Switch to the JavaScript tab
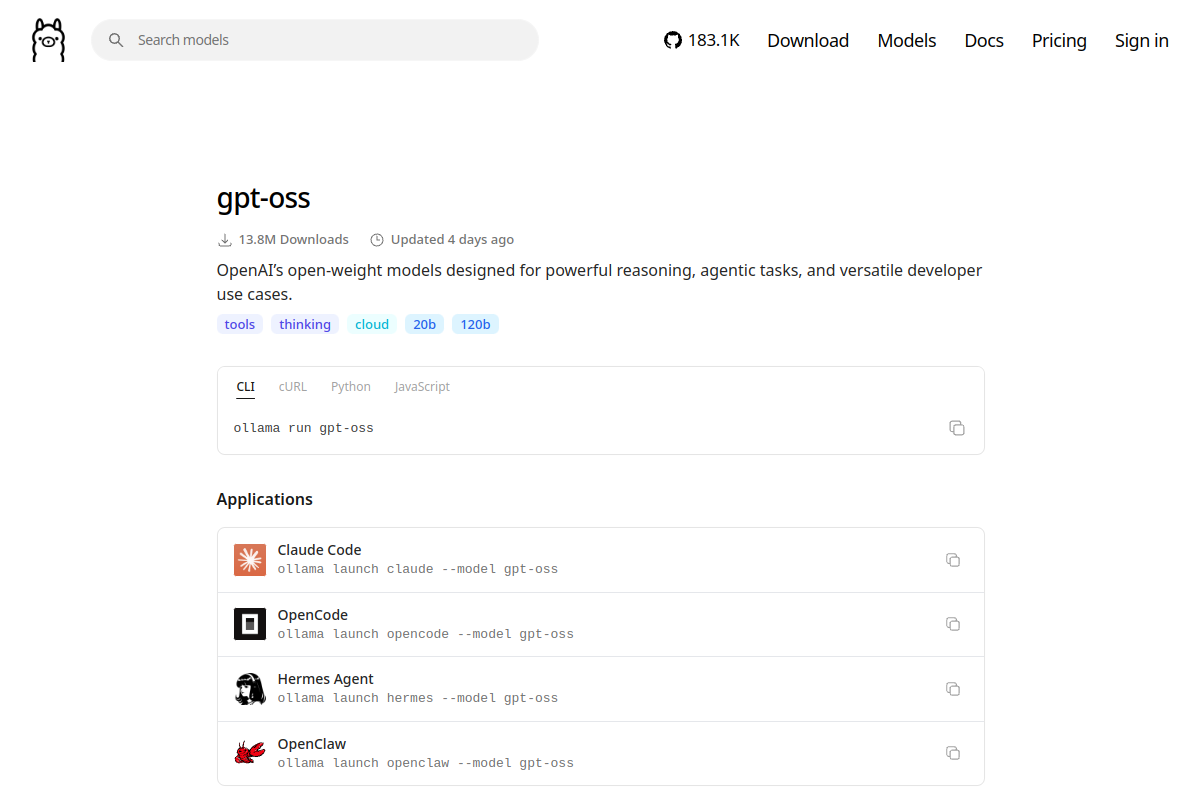 [422, 387]
